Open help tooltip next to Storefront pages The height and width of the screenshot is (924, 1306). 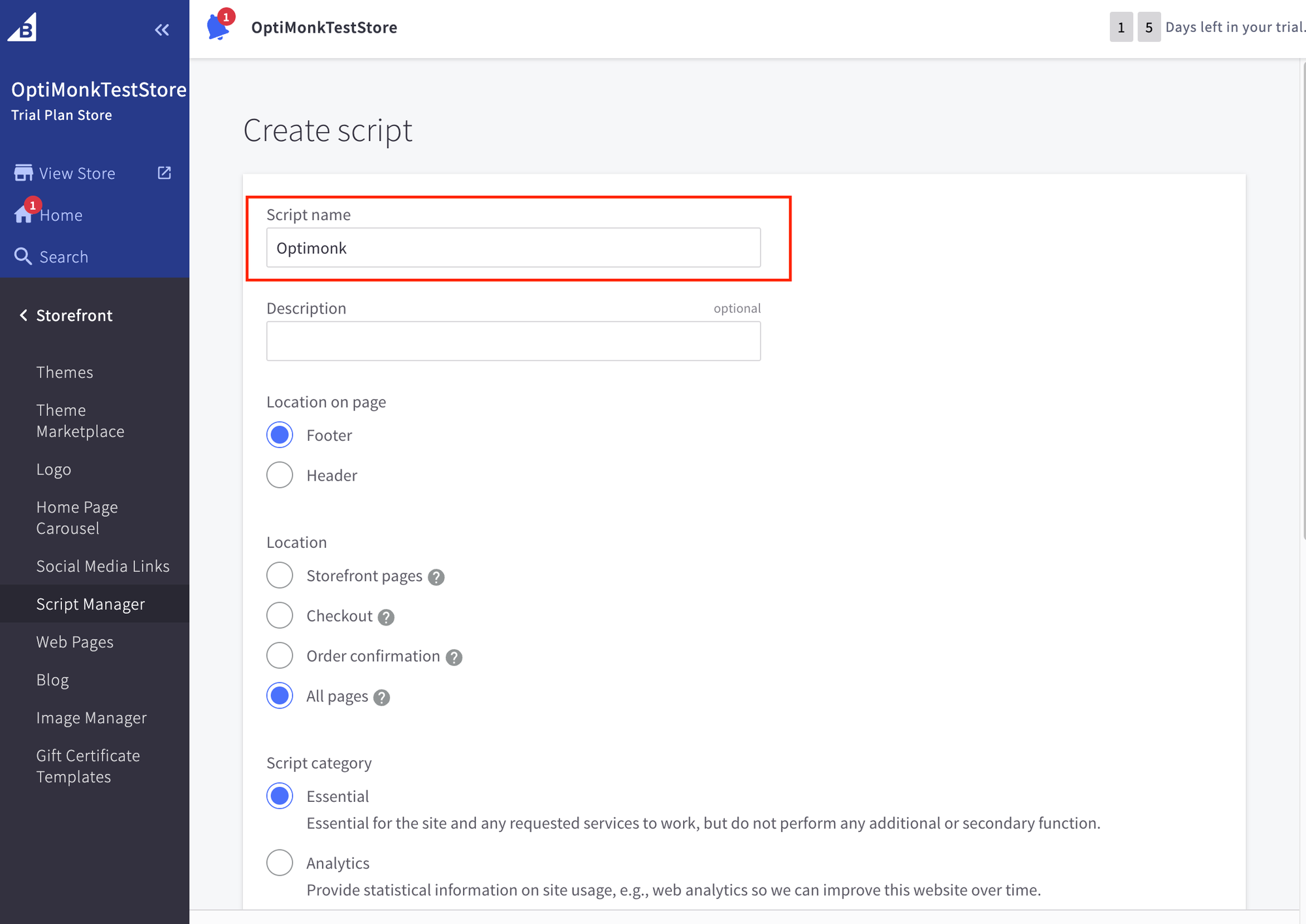(x=436, y=577)
